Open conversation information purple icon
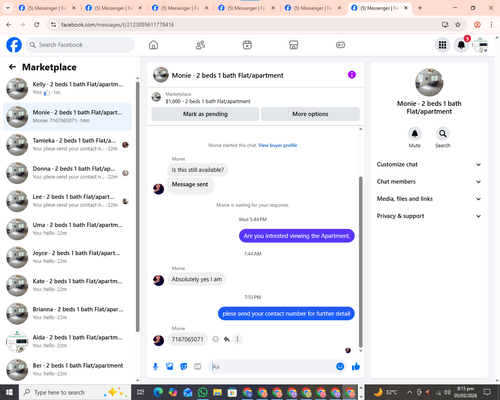 (352, 75)
